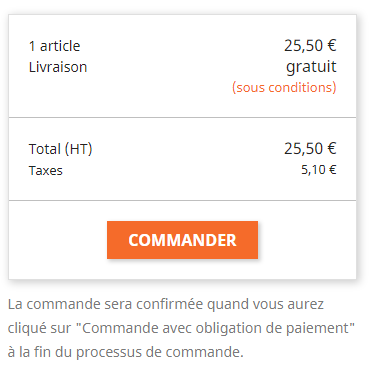Click "à la fin du processus de commande" line
This screenshot has width=373, height=371.
pyautogui.click(x=125, y=352)
